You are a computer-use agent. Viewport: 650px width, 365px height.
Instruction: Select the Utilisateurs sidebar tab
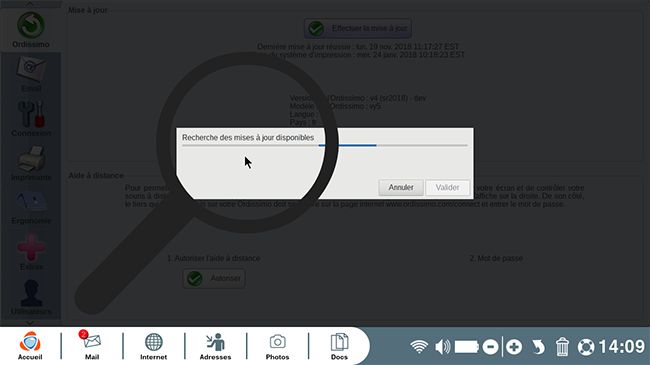[x=31, y=297]
